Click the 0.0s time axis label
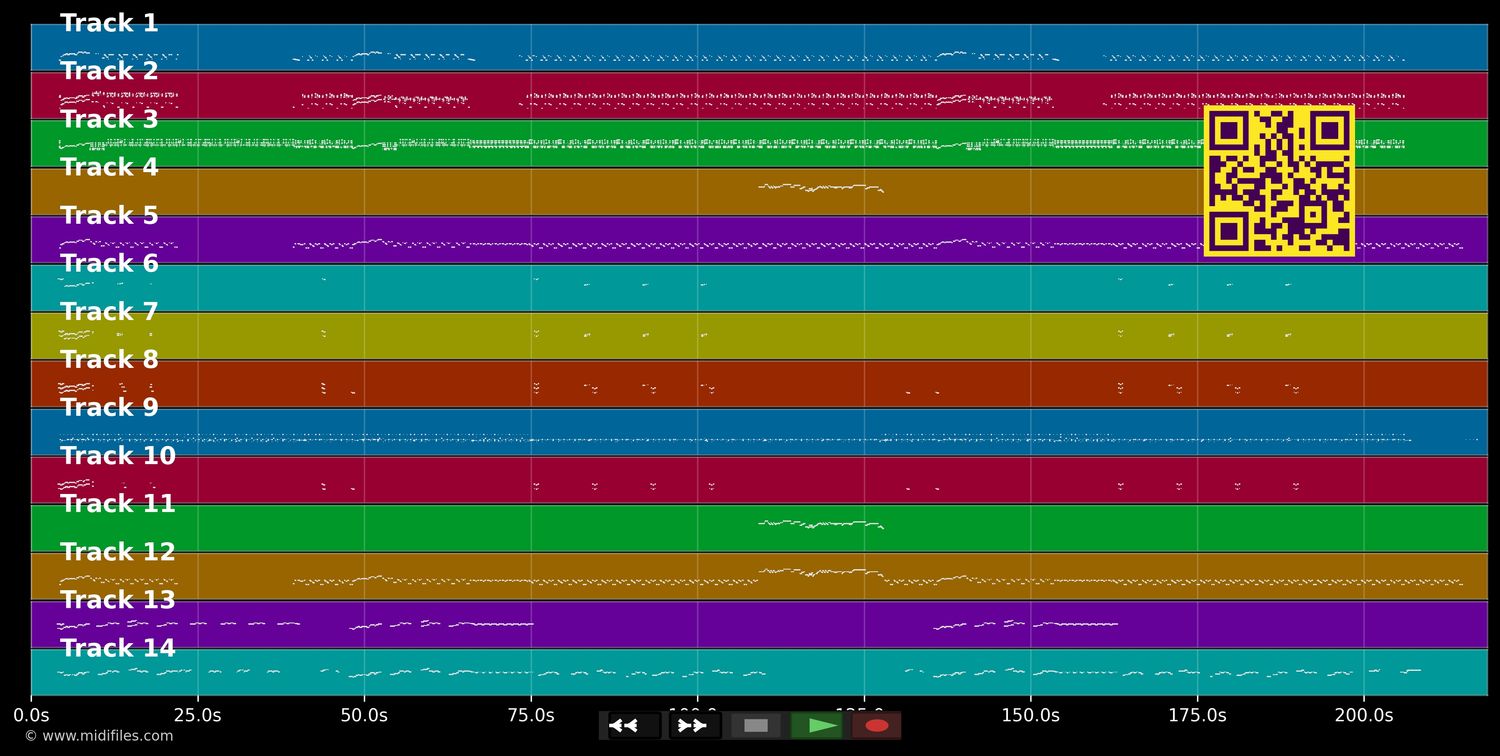Screen dimensions: 1500x756 [31, 715]
